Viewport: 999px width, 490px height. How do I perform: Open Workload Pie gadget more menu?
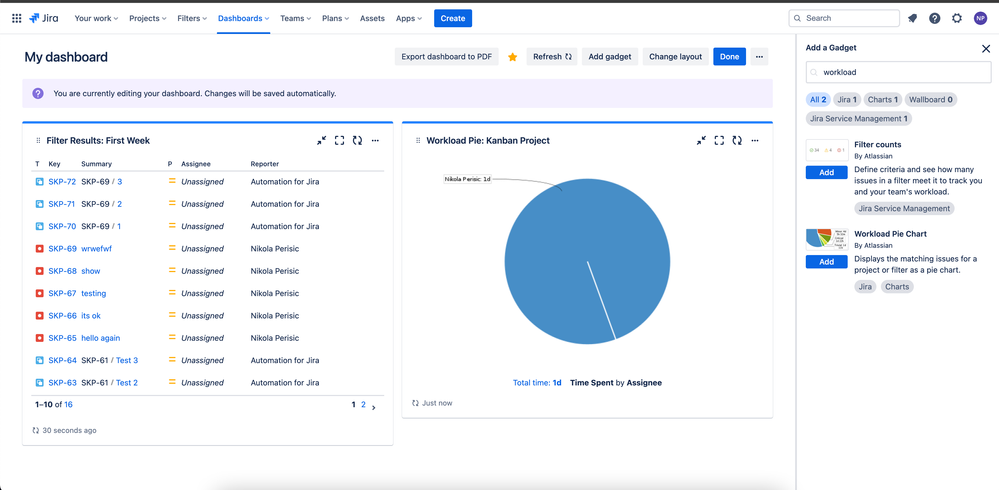coord(755,140)
